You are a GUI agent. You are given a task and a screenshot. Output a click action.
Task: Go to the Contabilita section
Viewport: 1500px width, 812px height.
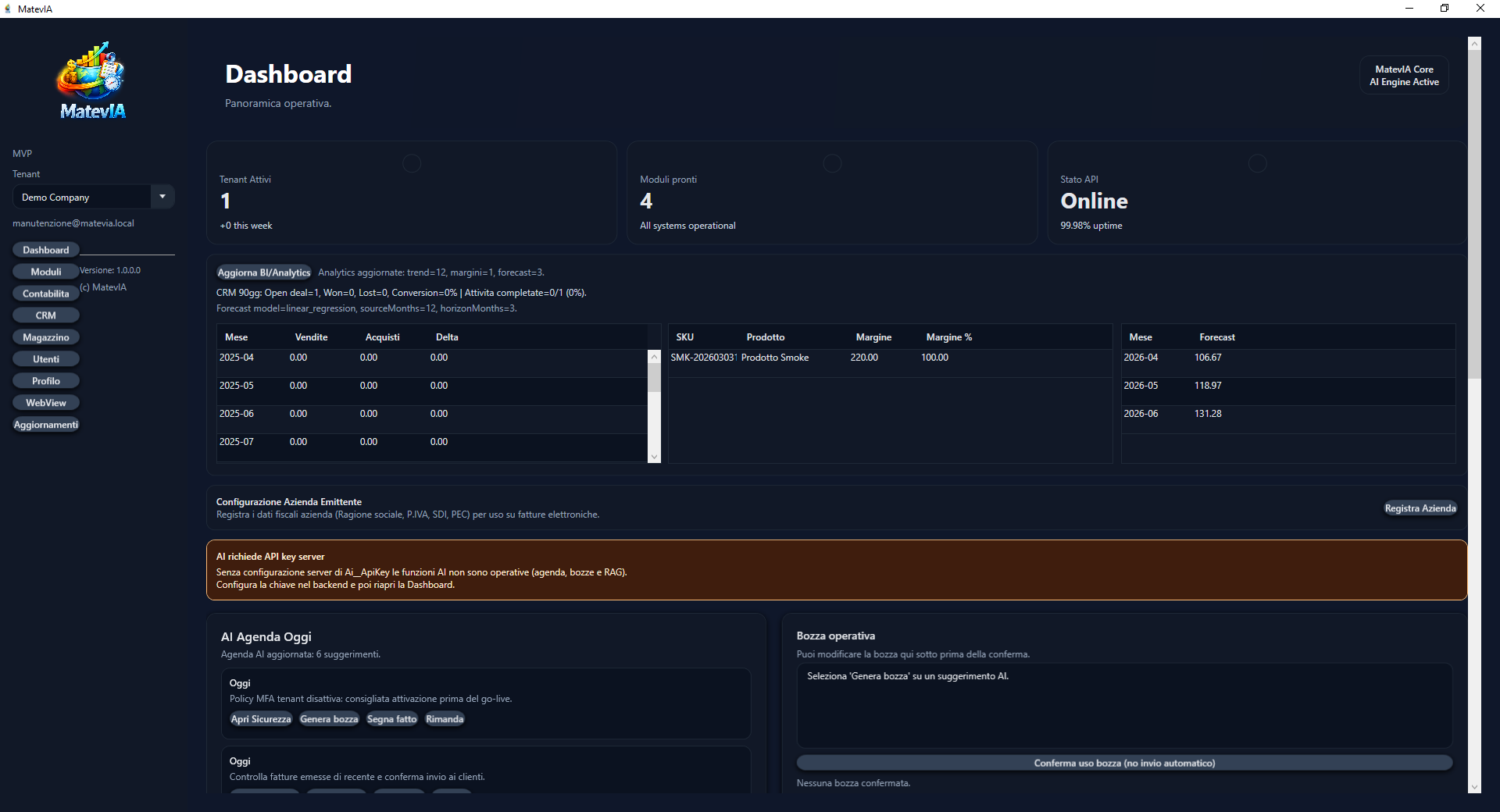(46, 294)
